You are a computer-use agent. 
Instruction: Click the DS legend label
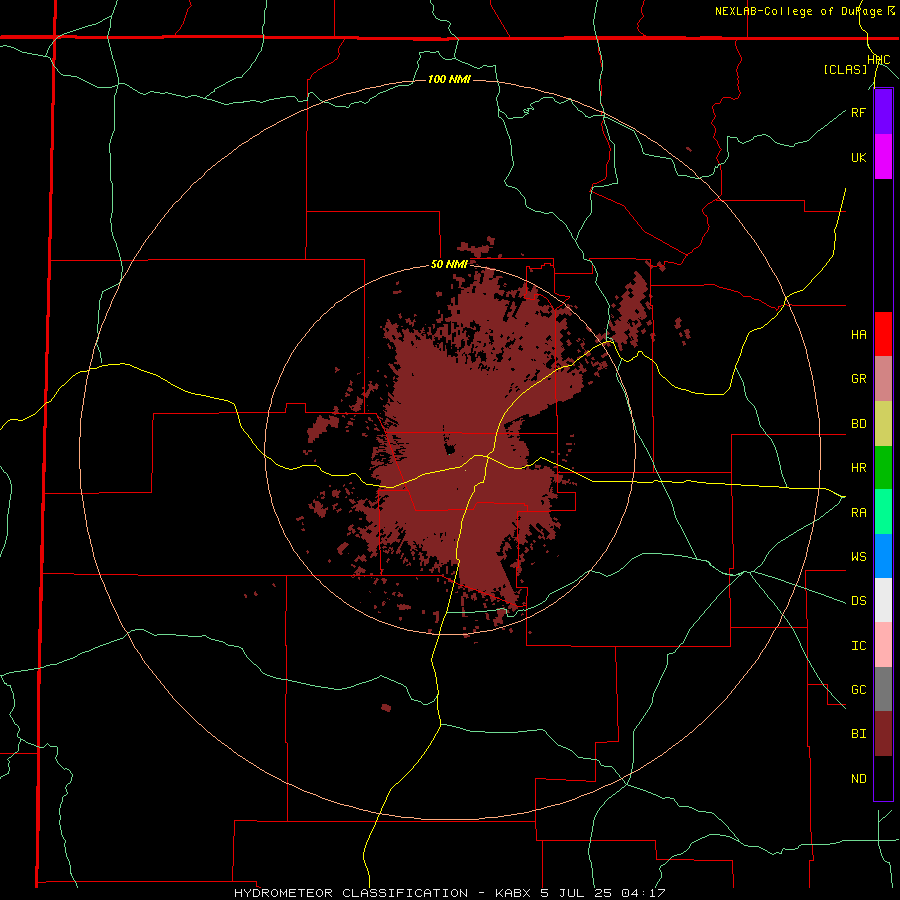(858, 601)
